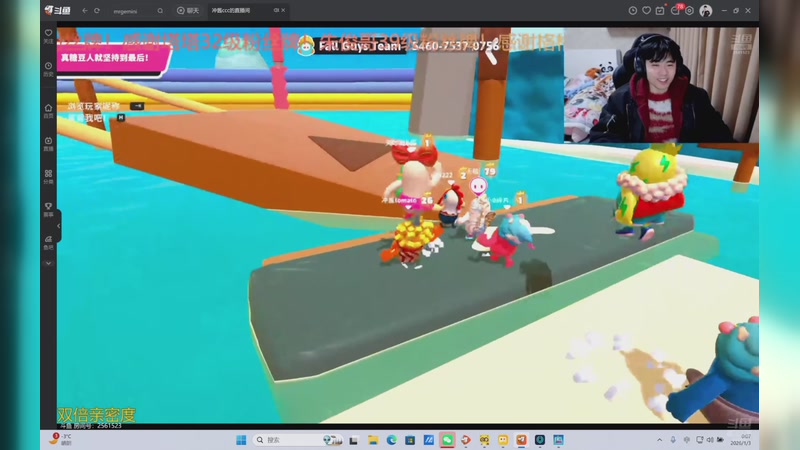Open the user profile avatar

(x=706, y=11)
